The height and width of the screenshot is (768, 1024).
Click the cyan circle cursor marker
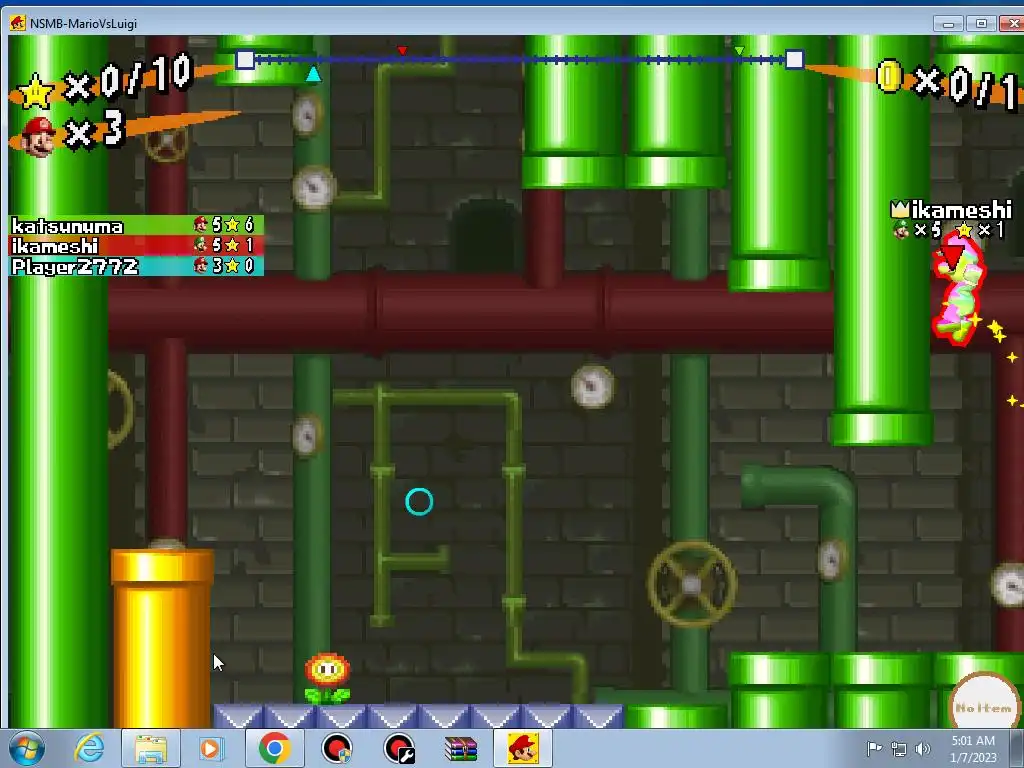[x=419, y=502]
